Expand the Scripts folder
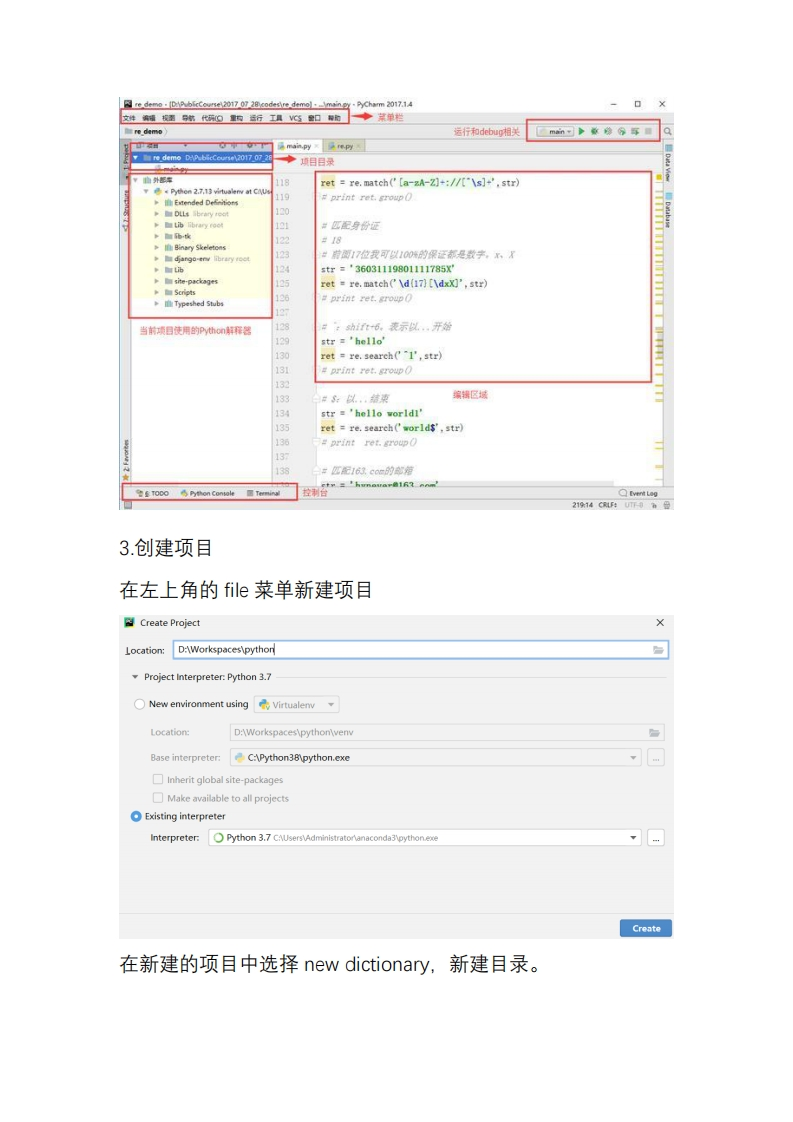 (x=157, y=293)
